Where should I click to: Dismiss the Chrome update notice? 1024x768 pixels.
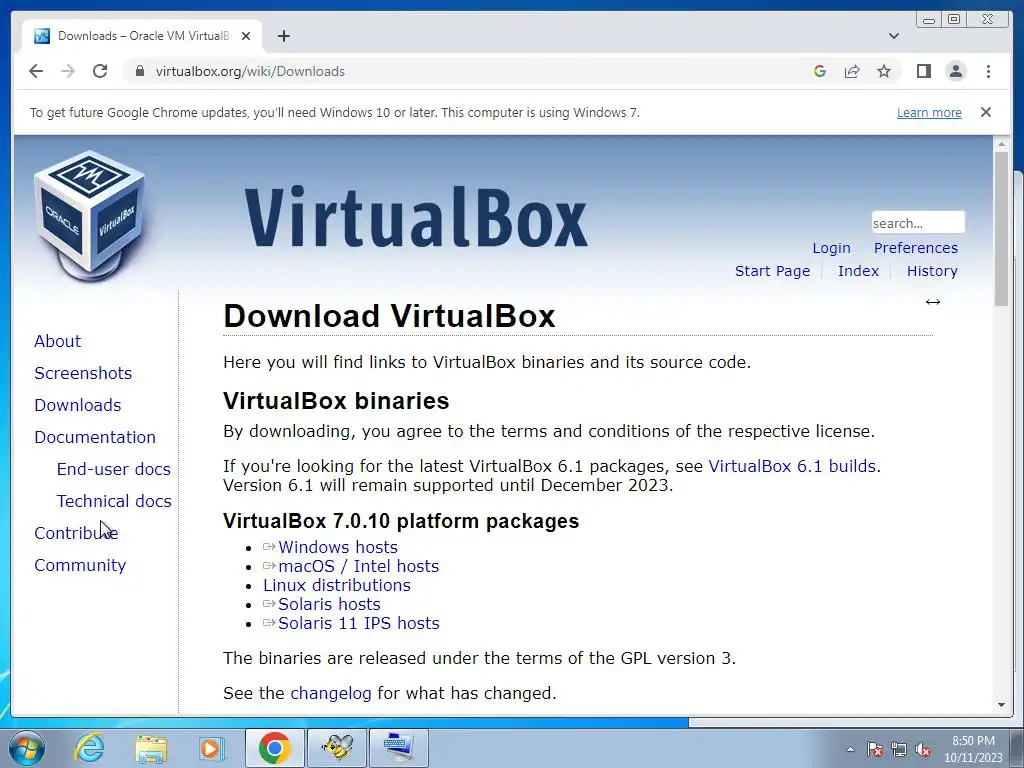(x=985, y=112)
